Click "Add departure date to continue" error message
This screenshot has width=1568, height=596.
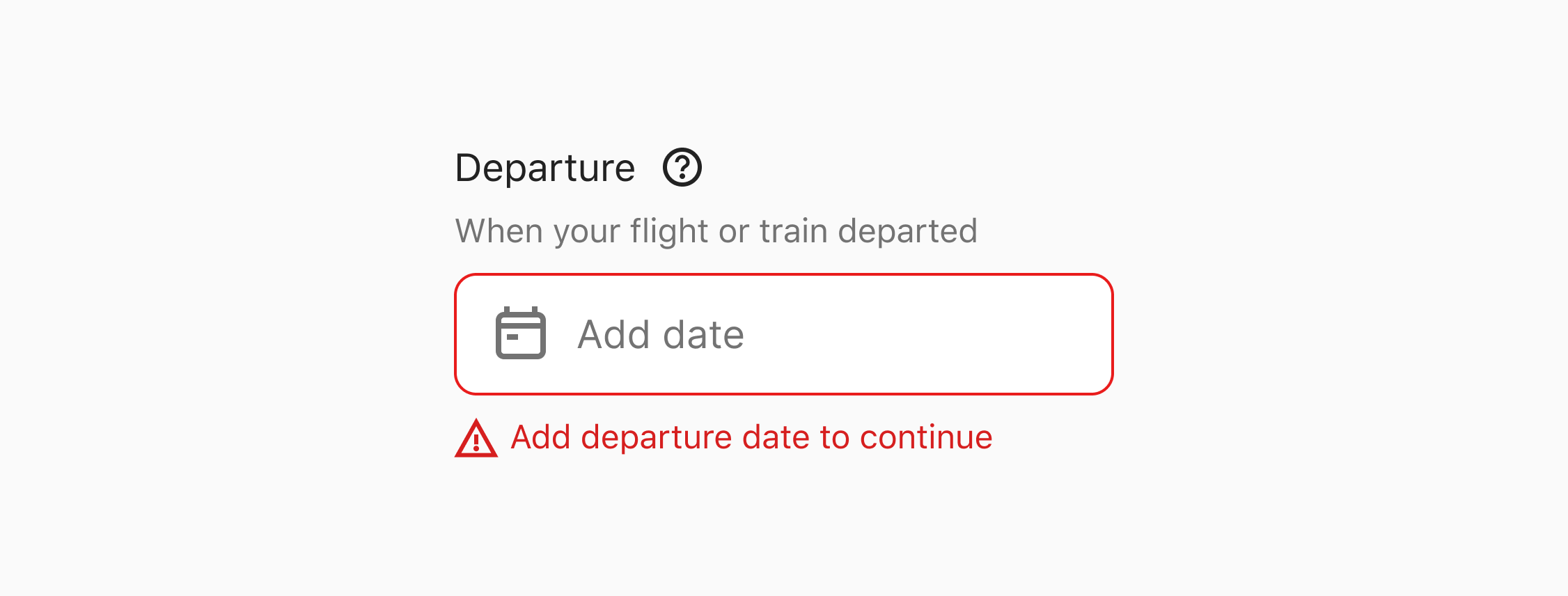click(751, 438)
